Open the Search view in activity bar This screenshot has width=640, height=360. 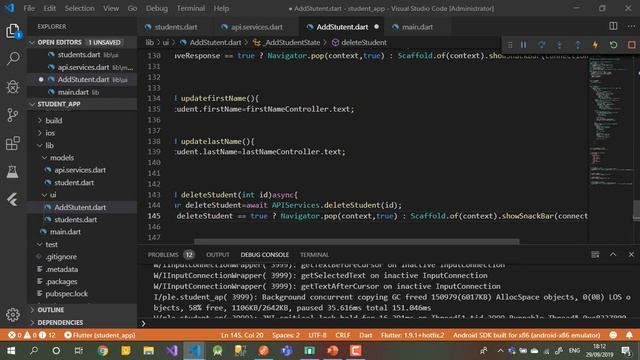(13, 58)
